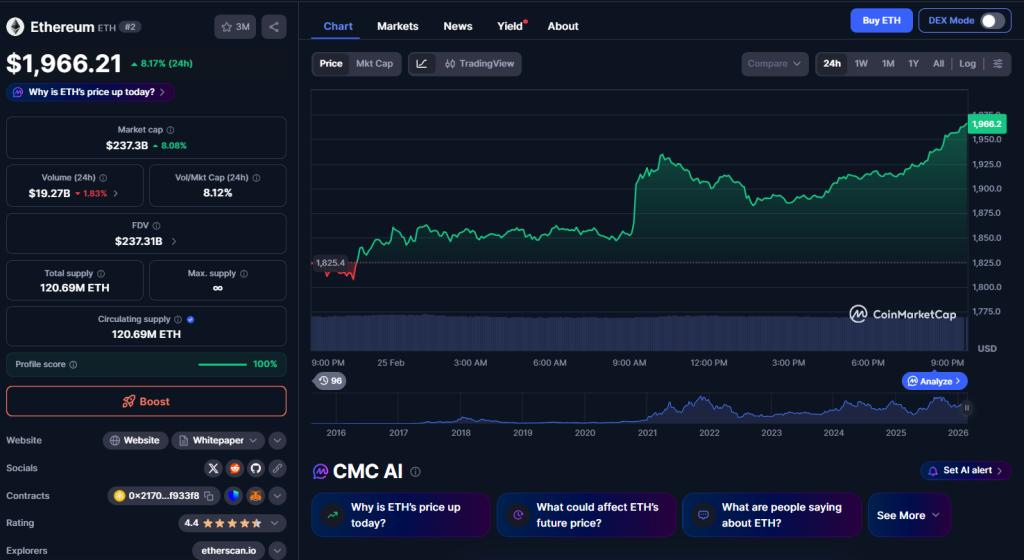
Task: Enable Log scale on chart
Action: [x=967, y=64]
